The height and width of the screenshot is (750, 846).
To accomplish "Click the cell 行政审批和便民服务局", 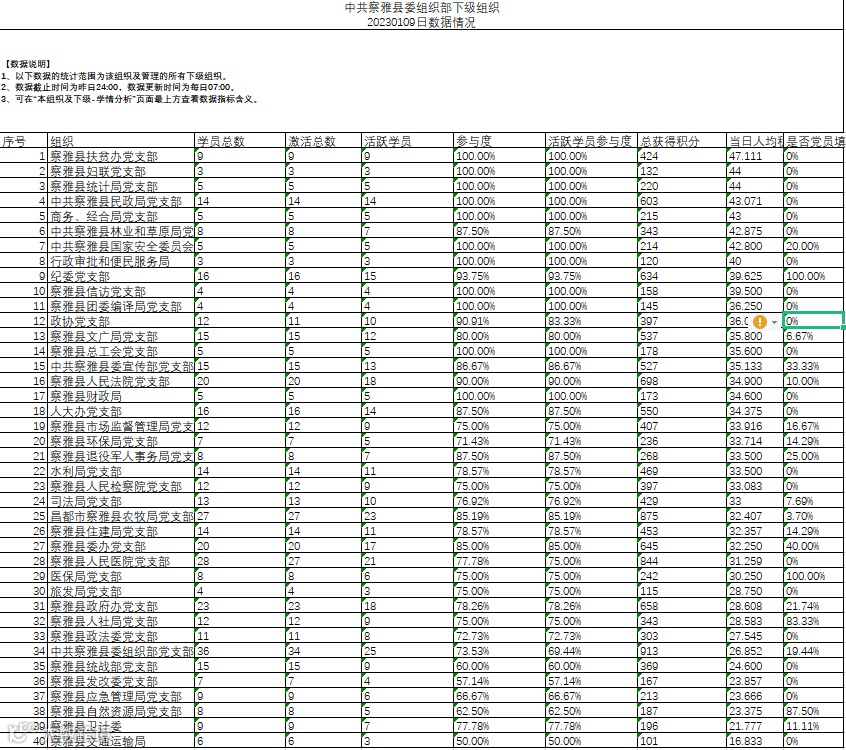I will pos(121,261).
